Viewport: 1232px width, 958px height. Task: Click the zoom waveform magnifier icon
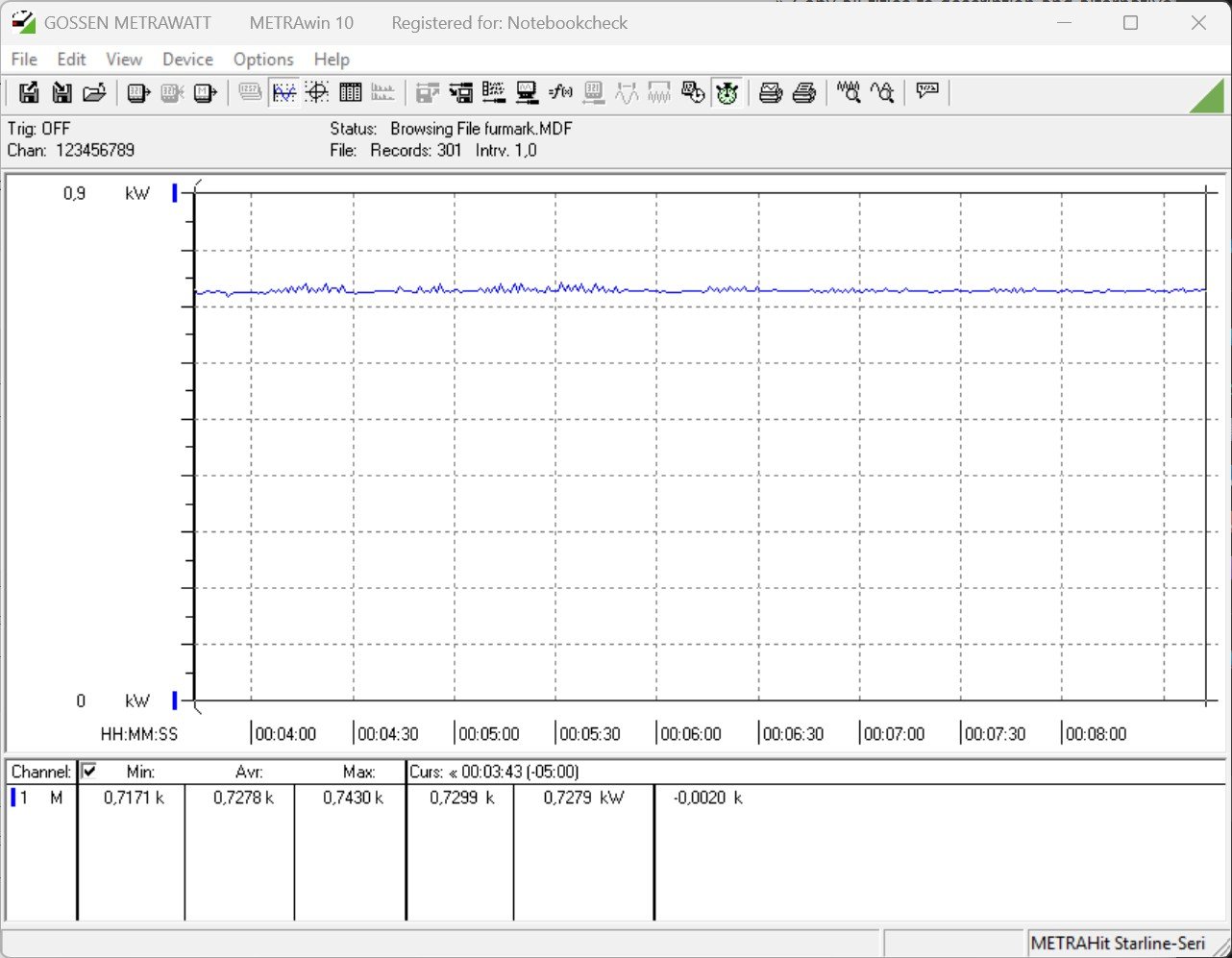point(848,92)
